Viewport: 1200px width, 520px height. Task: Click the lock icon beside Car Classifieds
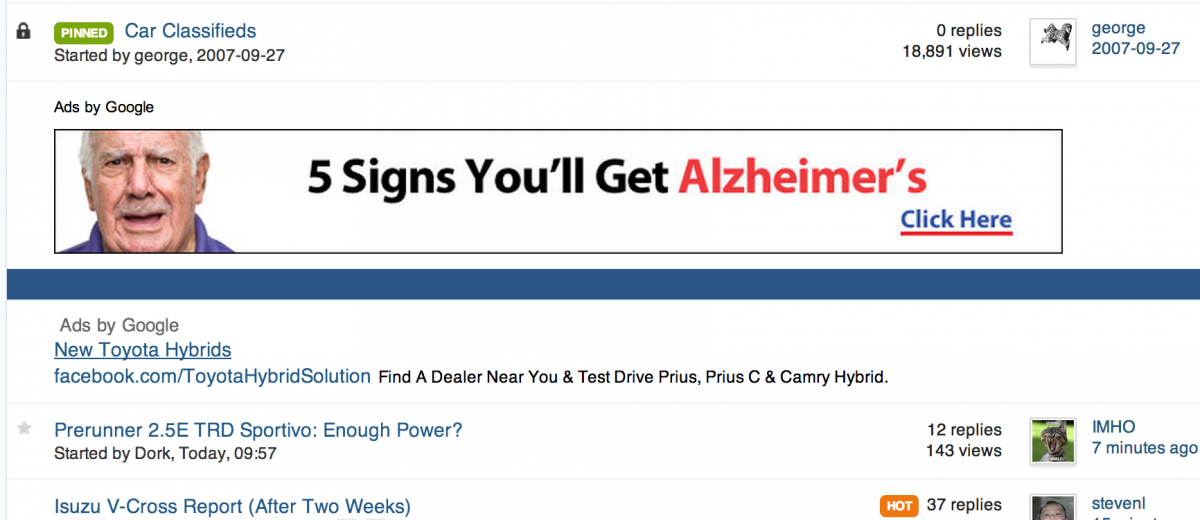coord(25,32)
